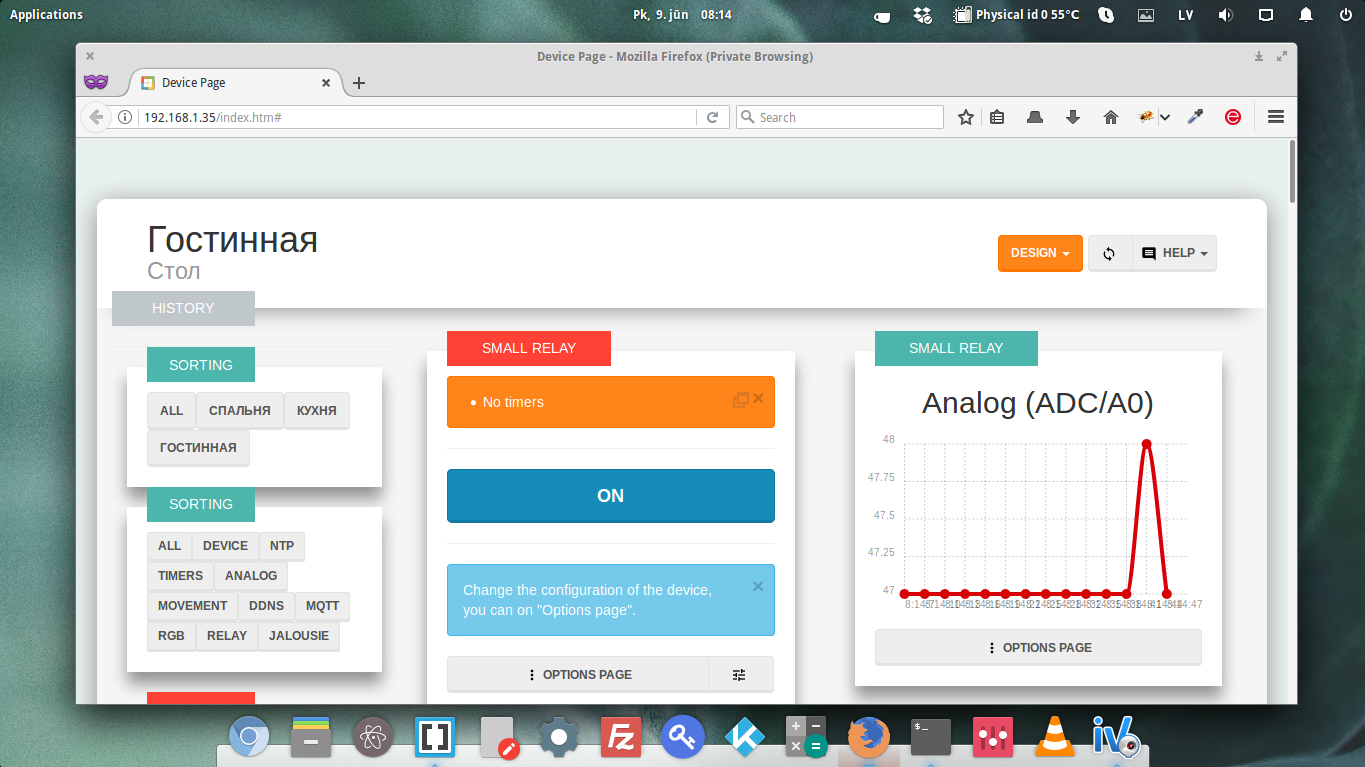1365x767 pixels.
Task: Click the refresh sync icon beside DESIGN
Action: [1109, 254]
